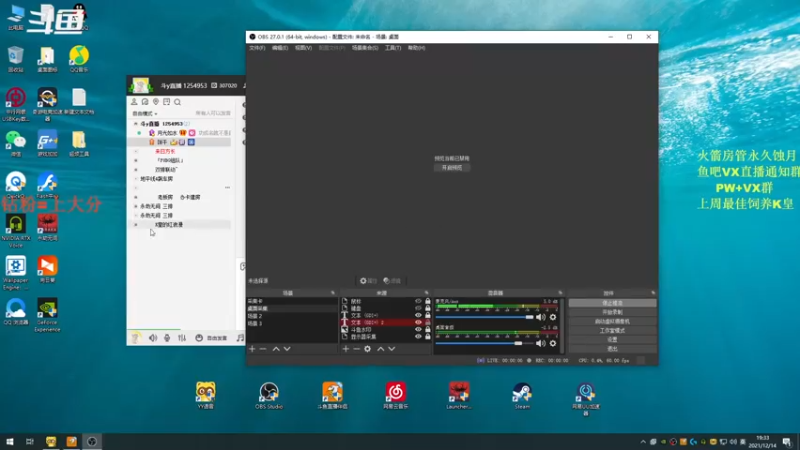Click 启动虚拟摄像机 button in OBS Controls
Image resolution: width=800 pixels, height=450 pixels.
612,321
